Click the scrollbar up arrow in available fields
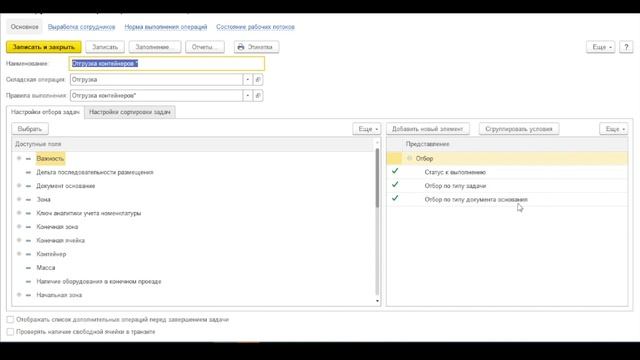This screenshot has height=360, width=640. coord(377,142)
